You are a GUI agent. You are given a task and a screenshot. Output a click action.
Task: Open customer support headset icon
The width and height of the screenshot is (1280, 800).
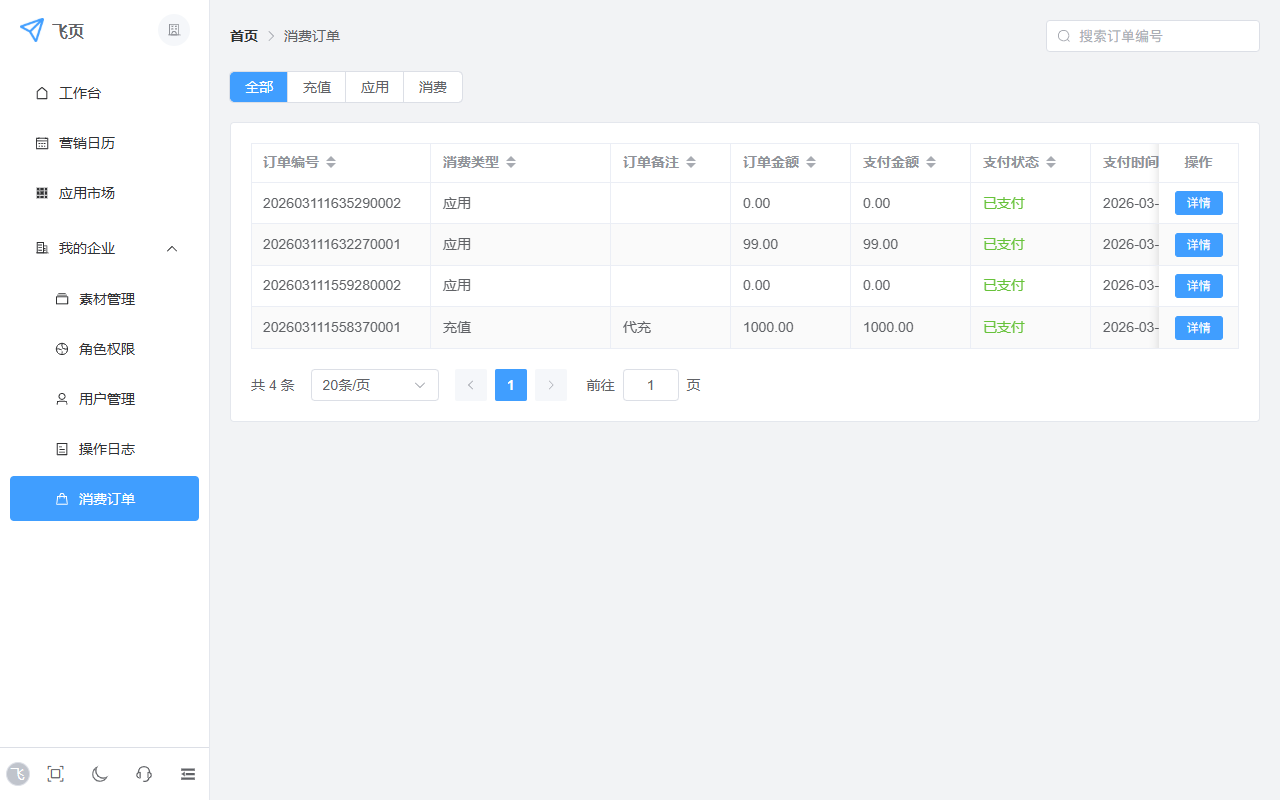[144, 774]
